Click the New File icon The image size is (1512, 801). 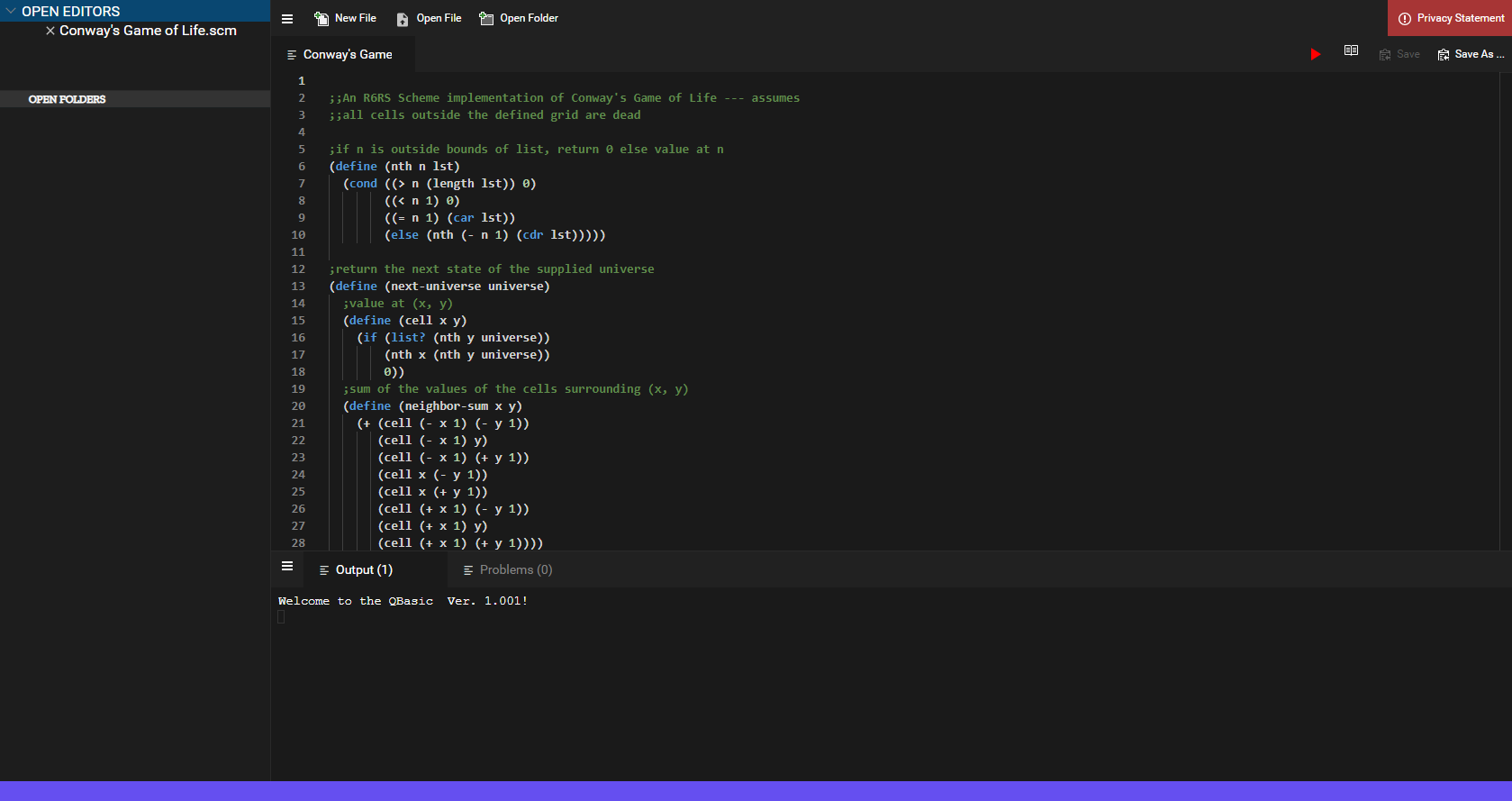click(x=321, y=19)
